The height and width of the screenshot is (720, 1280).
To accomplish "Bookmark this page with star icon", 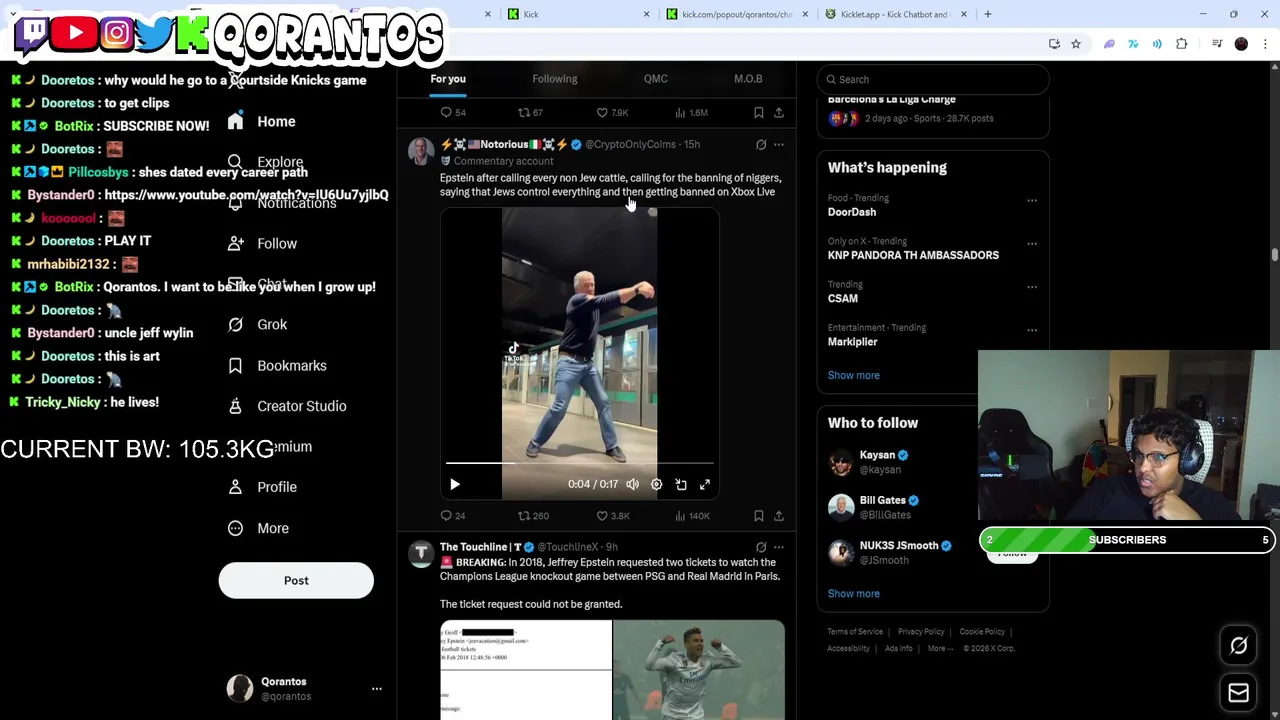I will (1076, 44).
